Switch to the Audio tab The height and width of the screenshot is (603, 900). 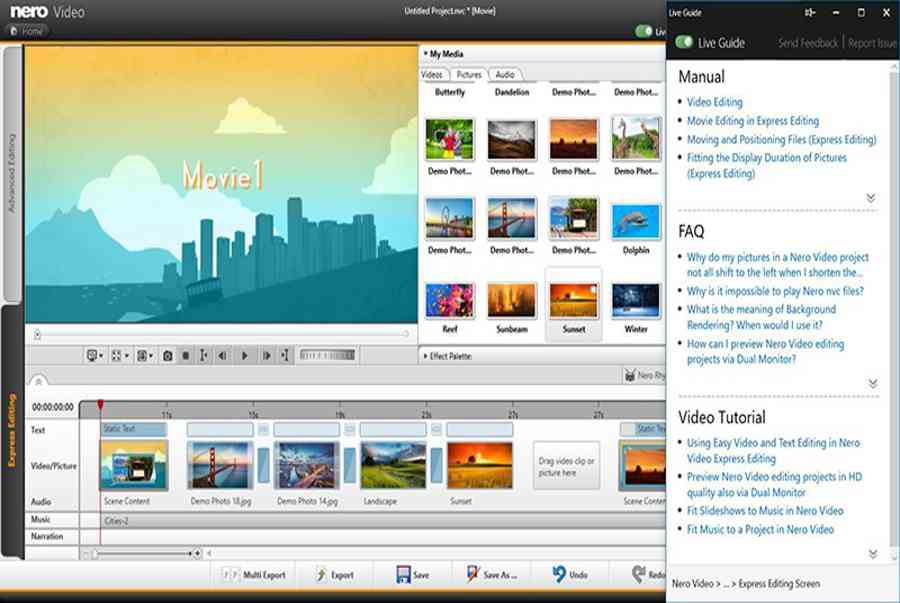pos(505,75)
